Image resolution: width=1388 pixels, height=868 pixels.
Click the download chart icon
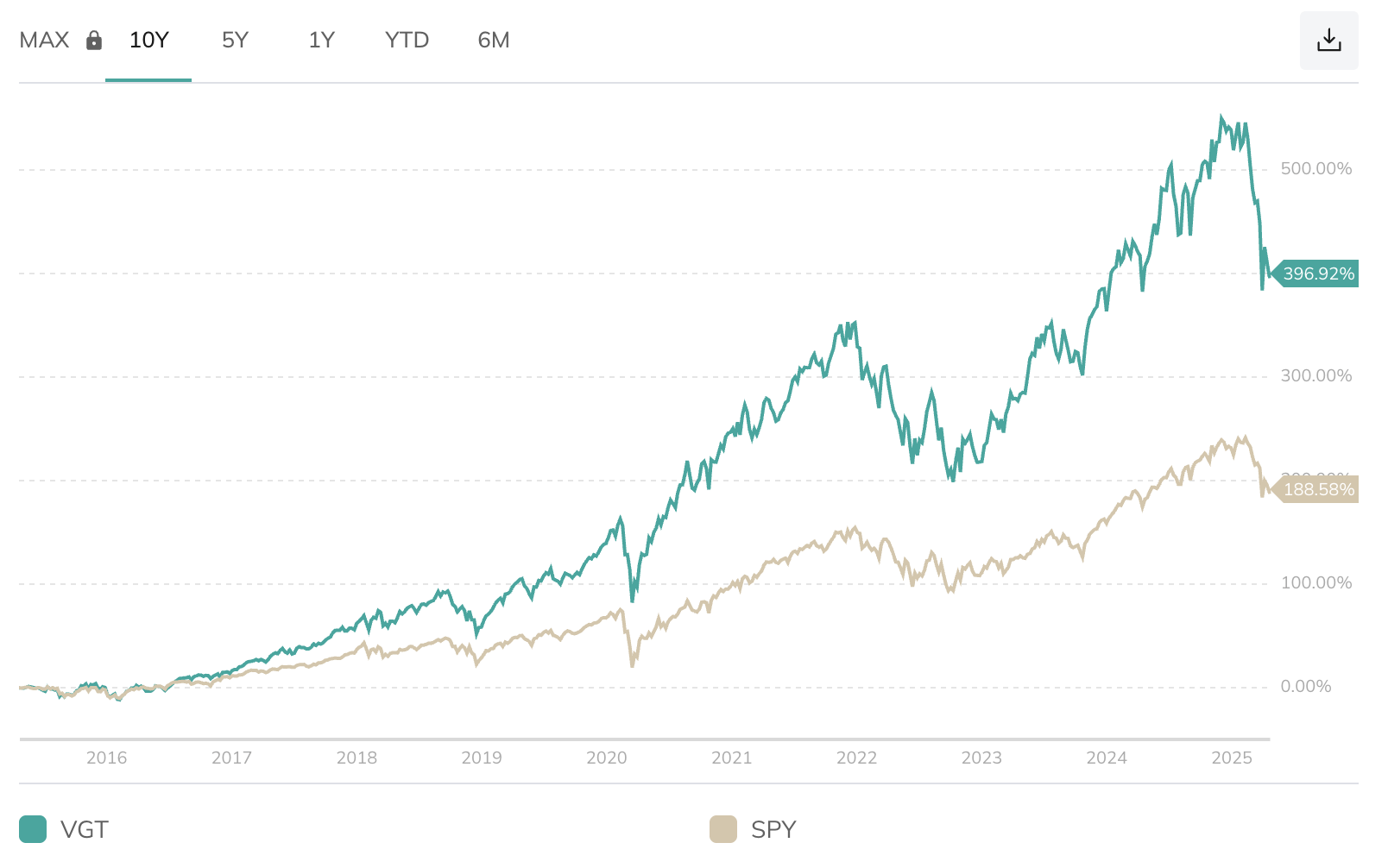1328,40
